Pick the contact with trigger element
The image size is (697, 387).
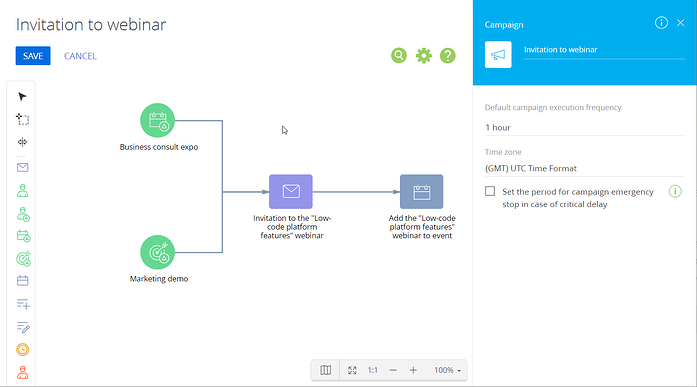pos(23,214)
